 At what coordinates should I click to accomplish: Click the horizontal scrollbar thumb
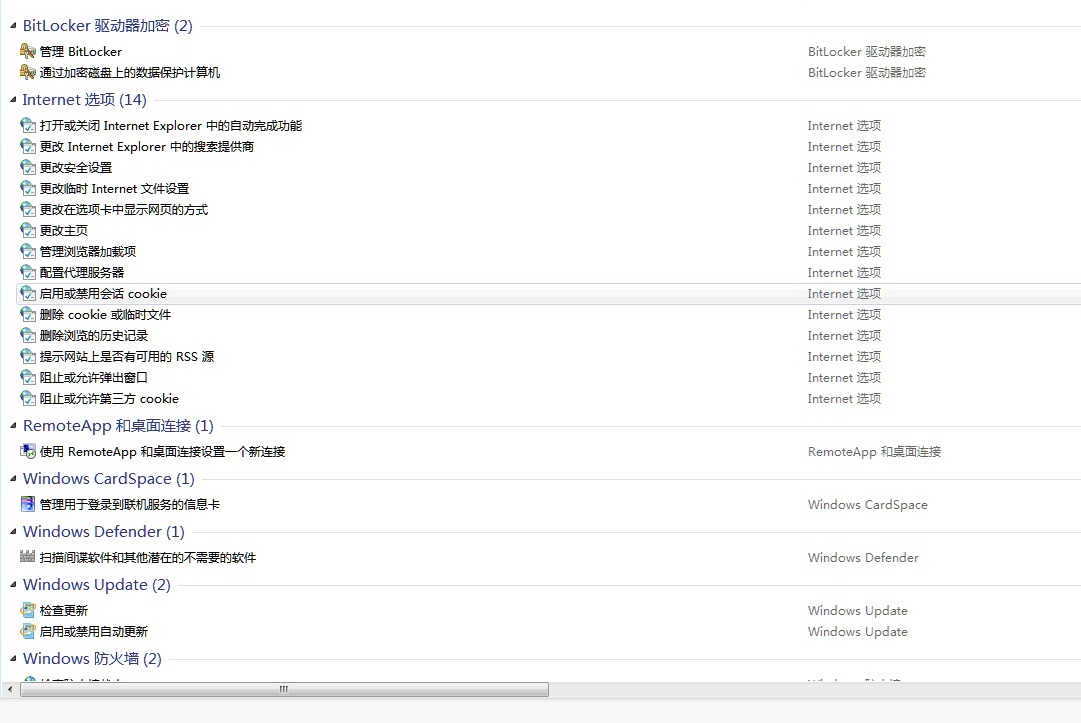click(284, 689)
